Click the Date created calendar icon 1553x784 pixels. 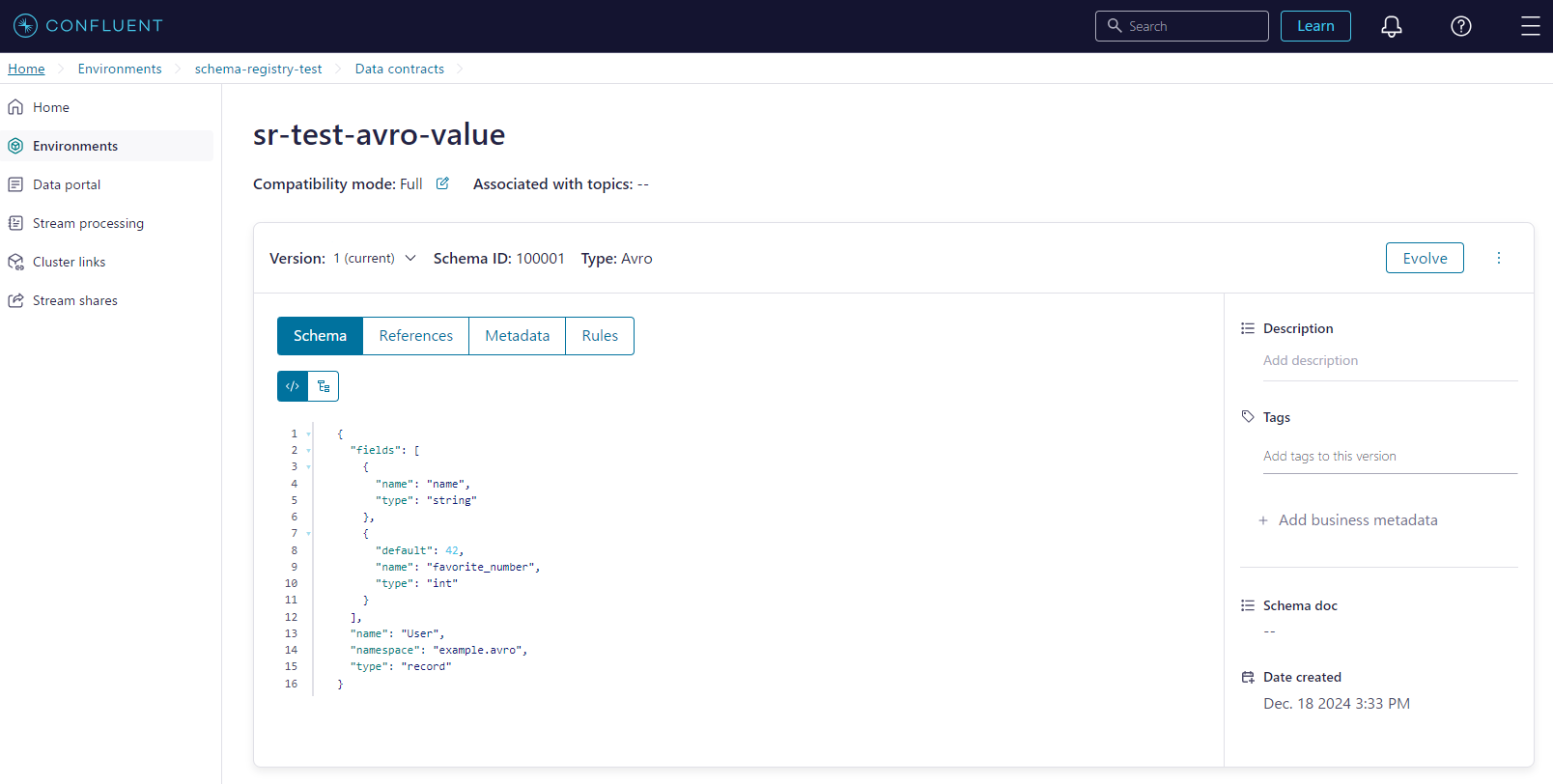pos(1248,677)
